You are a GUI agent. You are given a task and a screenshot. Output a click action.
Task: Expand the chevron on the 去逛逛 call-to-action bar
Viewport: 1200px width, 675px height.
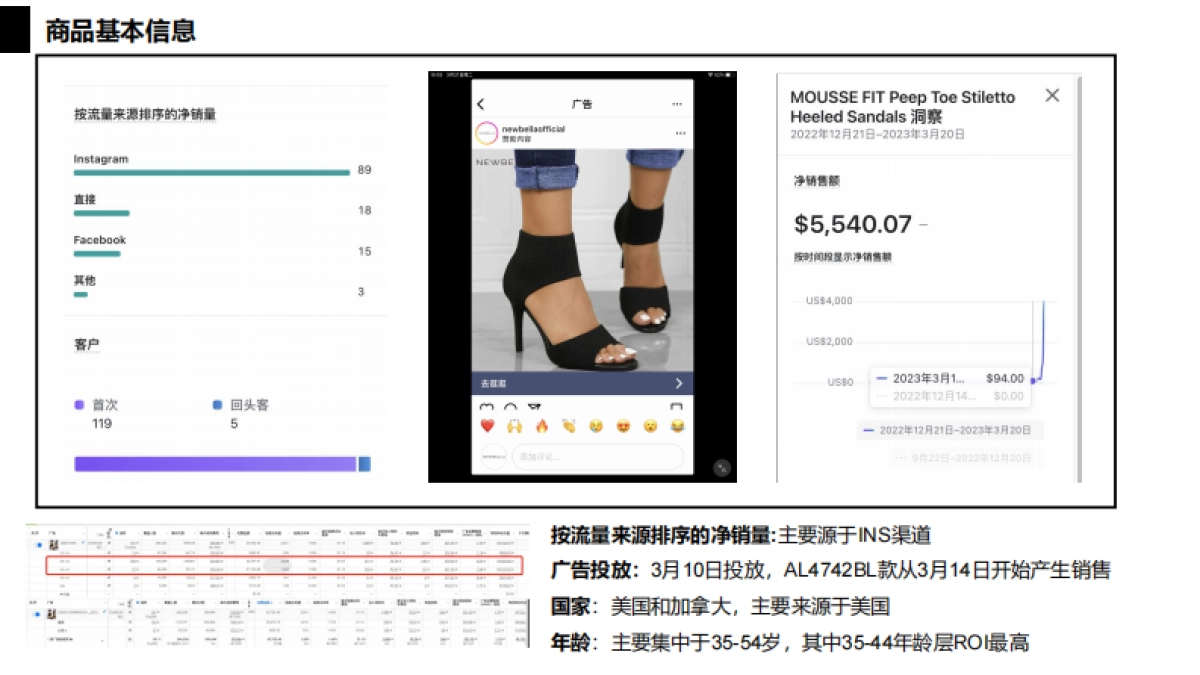click(679, 384)
